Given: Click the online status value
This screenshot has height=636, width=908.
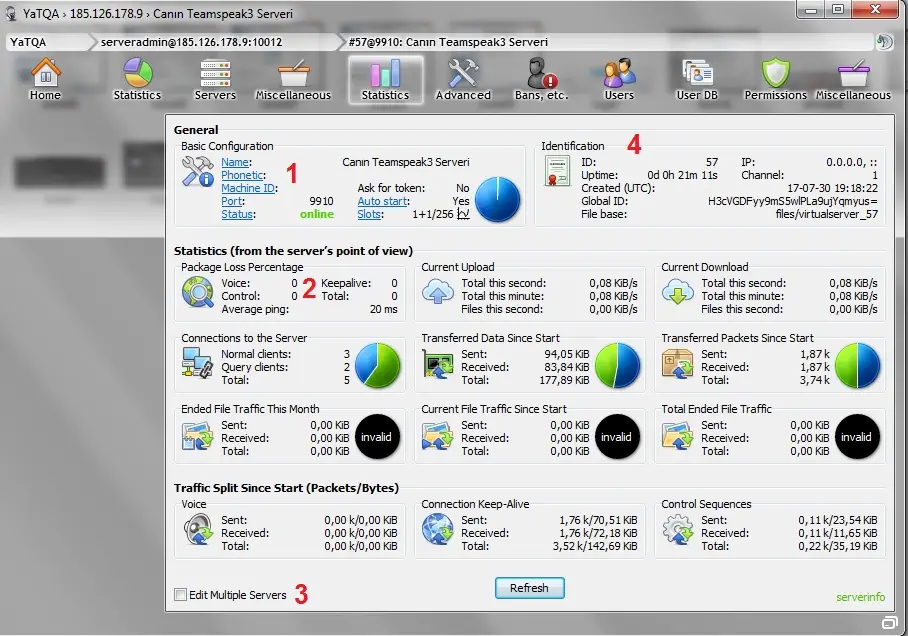Looking at the screenshot, I should 317,214.
